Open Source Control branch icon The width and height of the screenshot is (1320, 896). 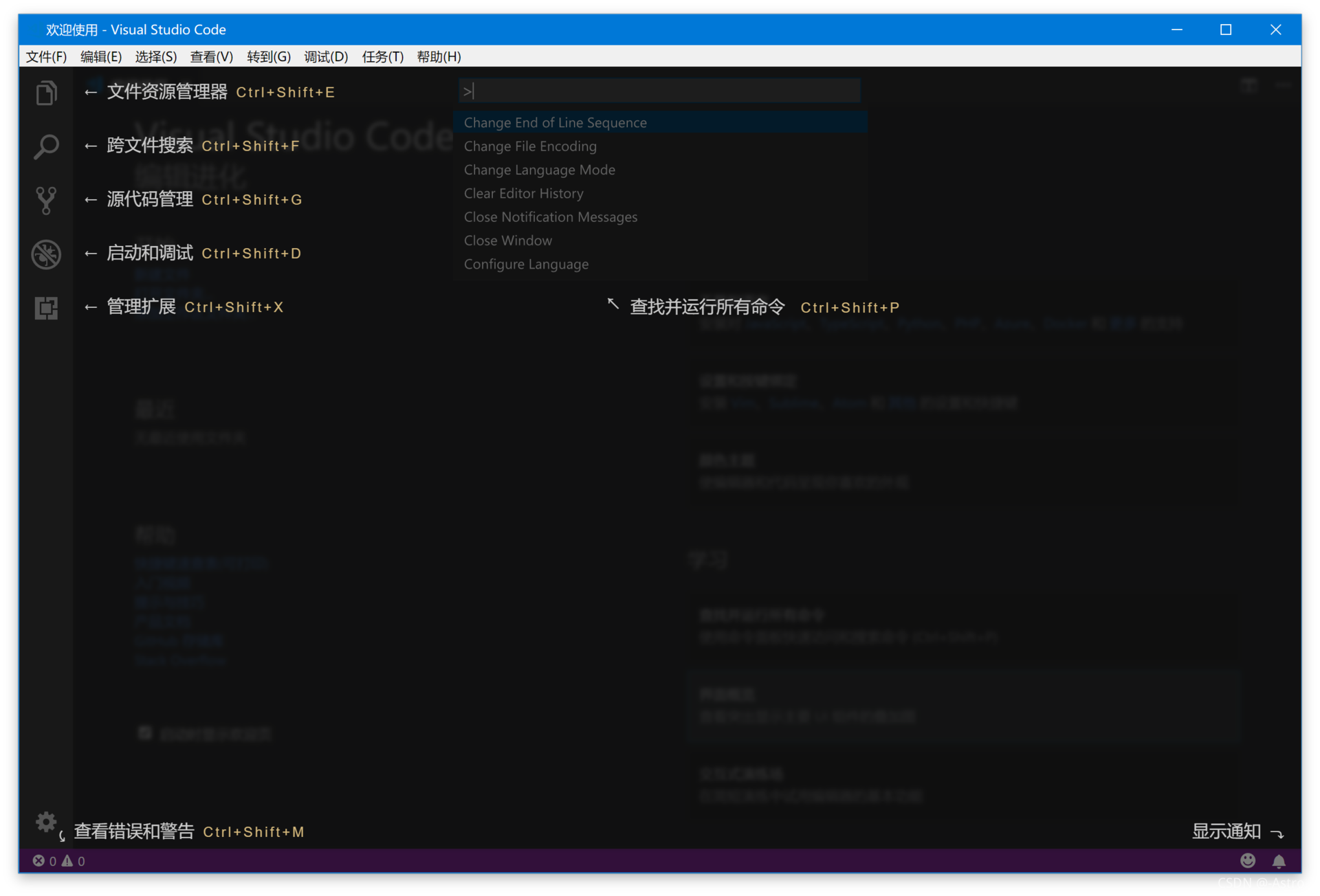[46, 200]
